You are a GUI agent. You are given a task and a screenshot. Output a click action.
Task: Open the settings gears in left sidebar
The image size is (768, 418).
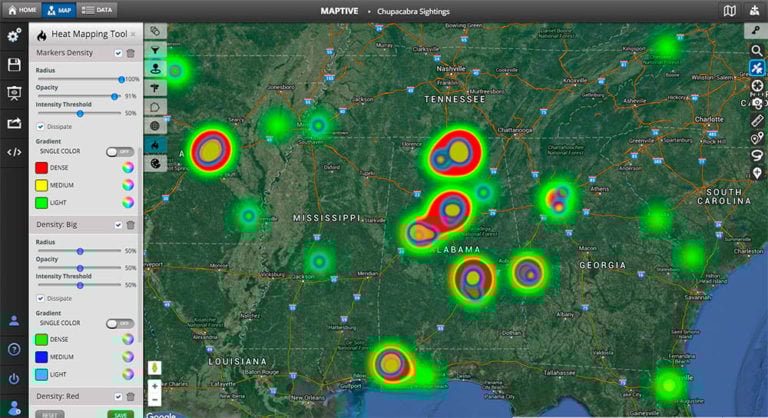click(x=14, y=35)
